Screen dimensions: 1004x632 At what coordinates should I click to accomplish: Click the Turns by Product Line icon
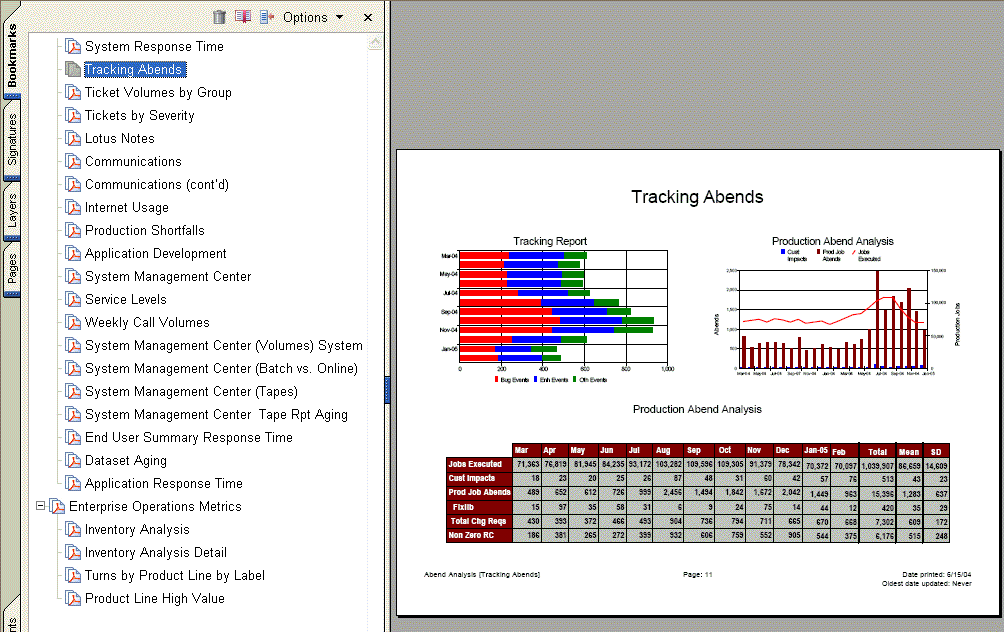point(73,576)
